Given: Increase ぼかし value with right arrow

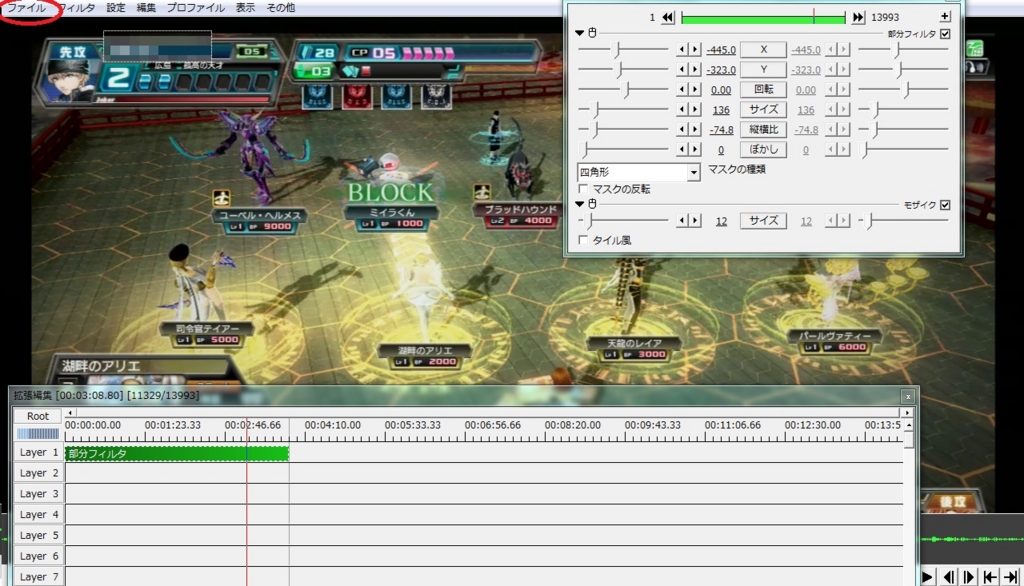Looking at the screenshot, I should (x=695, y=149).
